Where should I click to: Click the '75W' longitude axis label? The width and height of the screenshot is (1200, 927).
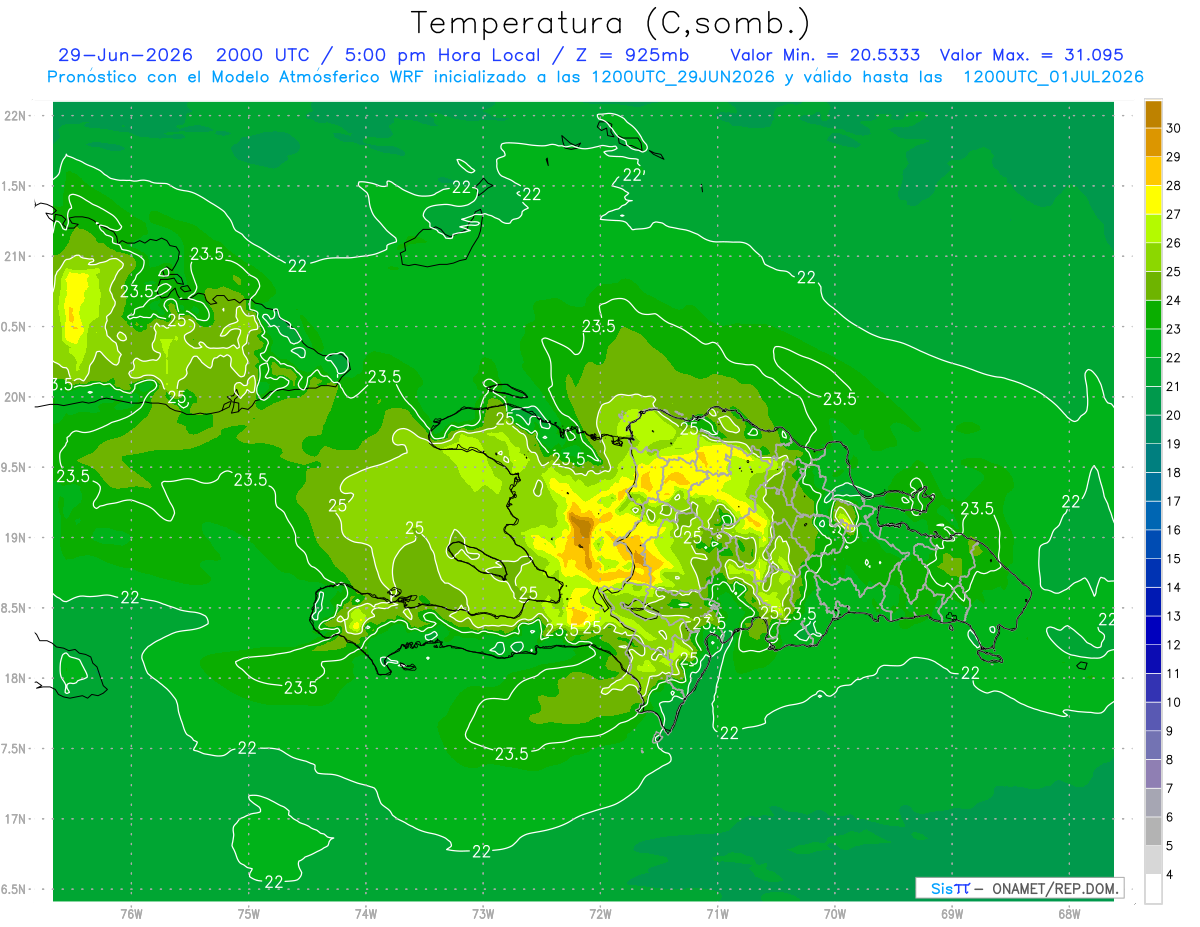click(249, 914)
